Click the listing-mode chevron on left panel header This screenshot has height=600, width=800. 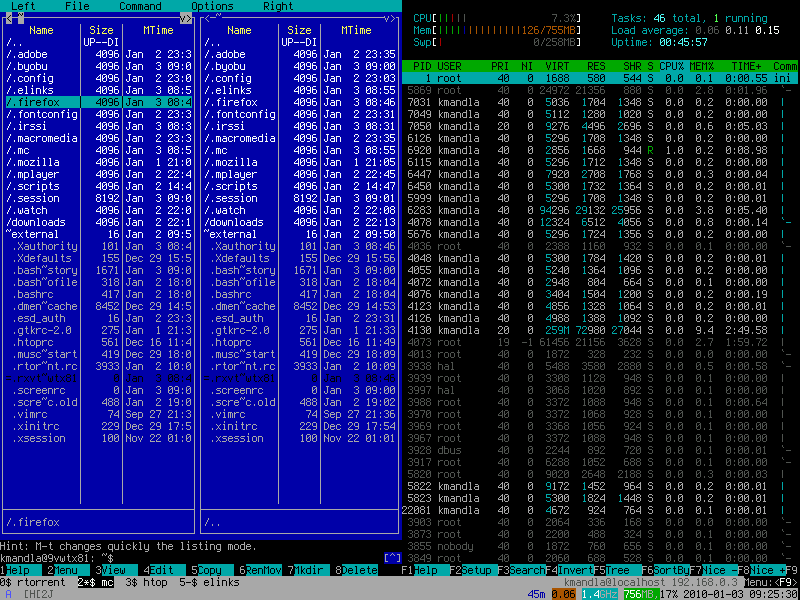pos(186,17)
